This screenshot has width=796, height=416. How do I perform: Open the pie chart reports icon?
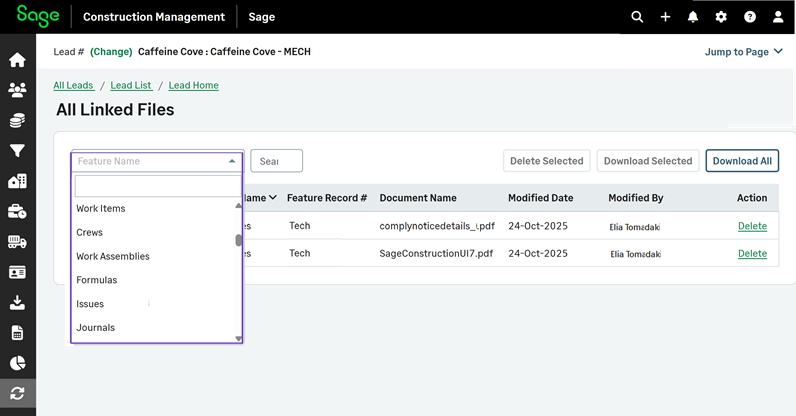17,363
